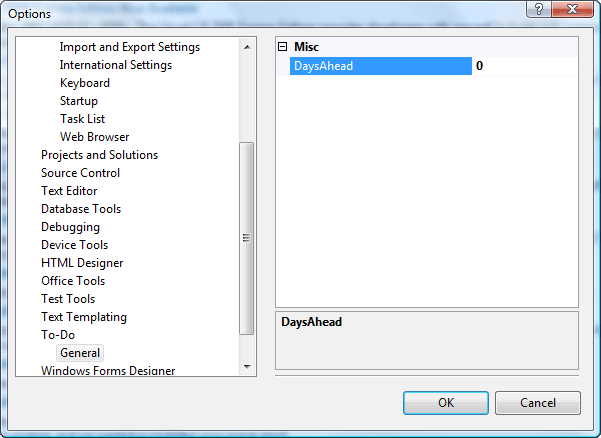Click the tree scrollbar up arrow
601x438 pixels.
pos(247,47)
